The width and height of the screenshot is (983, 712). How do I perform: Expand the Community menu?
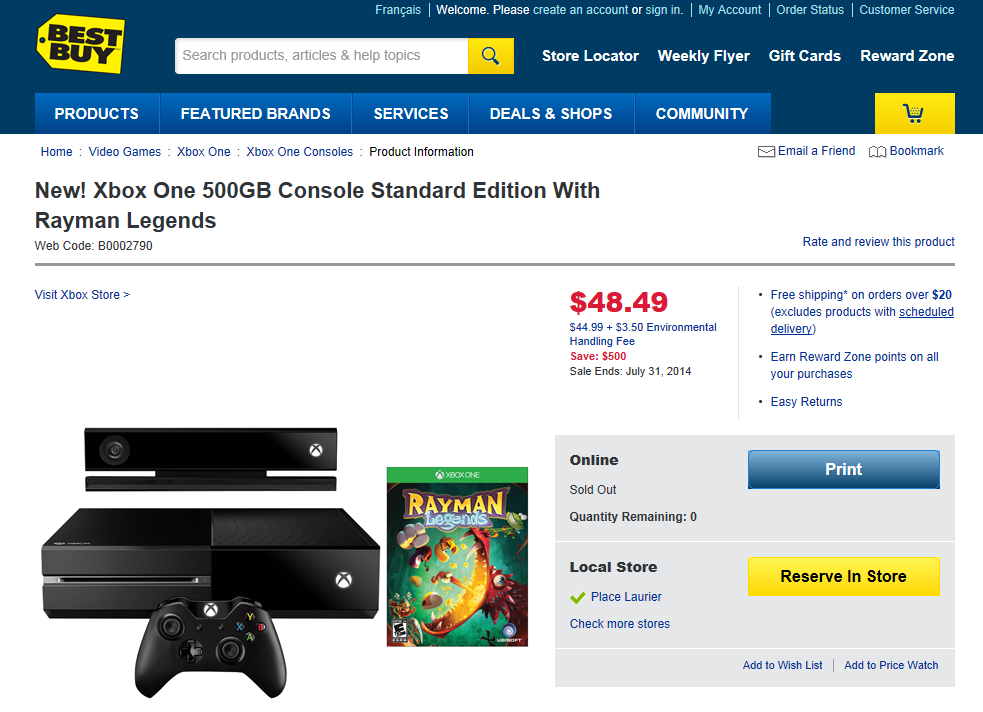point(702,114)
